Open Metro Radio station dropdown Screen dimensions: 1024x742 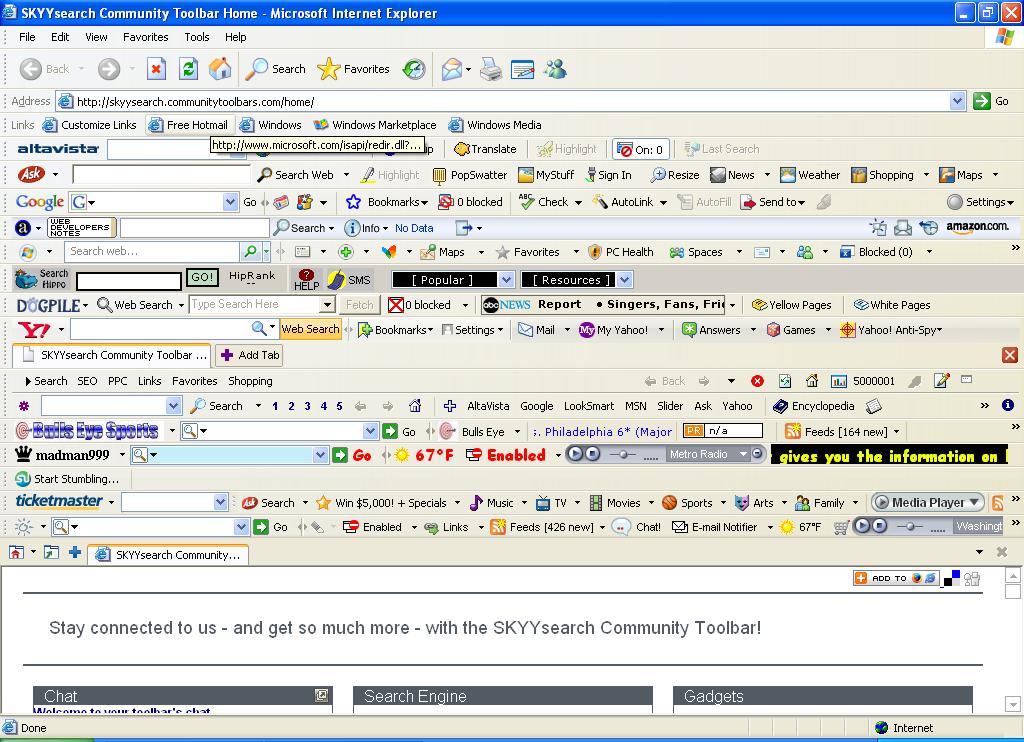[743, 454]
